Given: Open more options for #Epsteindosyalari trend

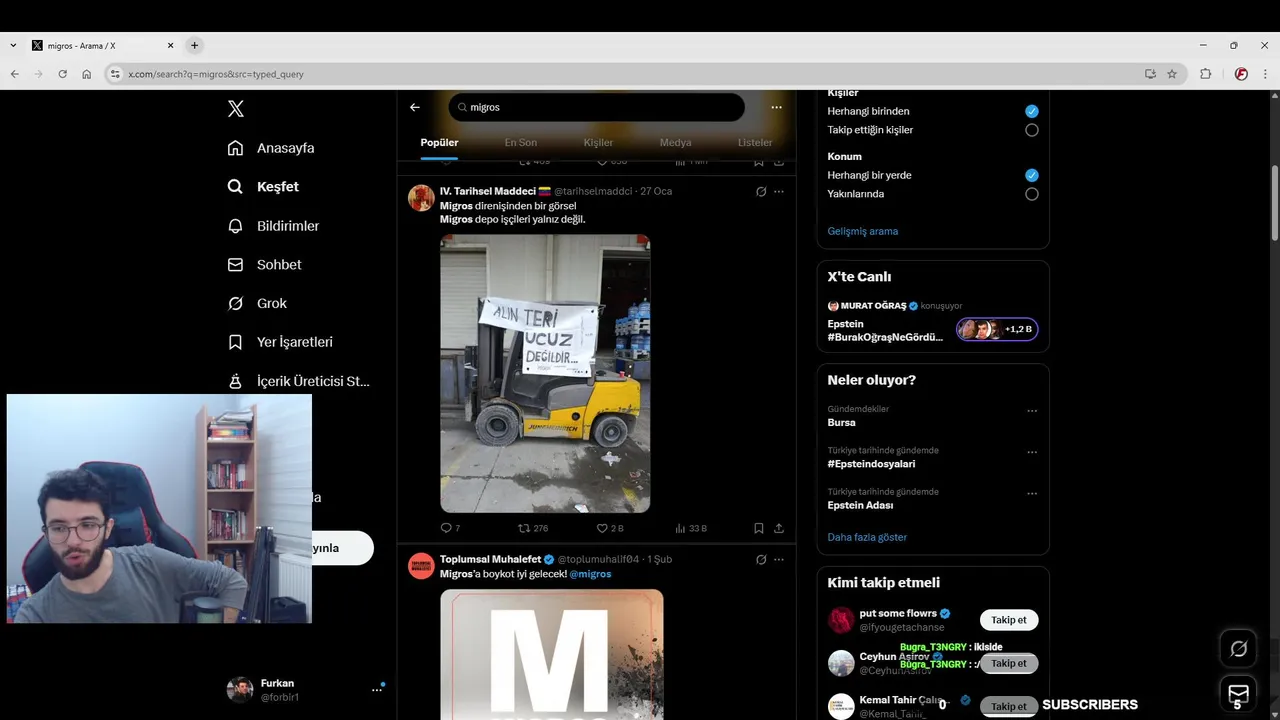Looking at the screenshot, I should click(x=1032, y=452).
